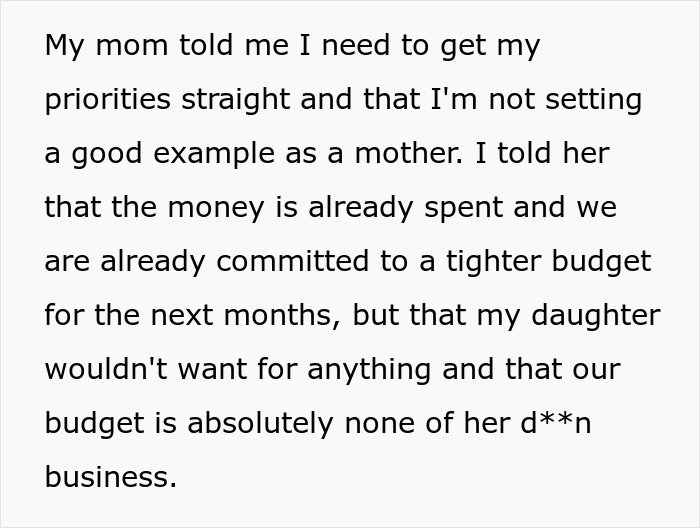Viewport: 700px width, 528px height.
Task: Click the censored word "d**n"
Action: click(x=556, y=423)
